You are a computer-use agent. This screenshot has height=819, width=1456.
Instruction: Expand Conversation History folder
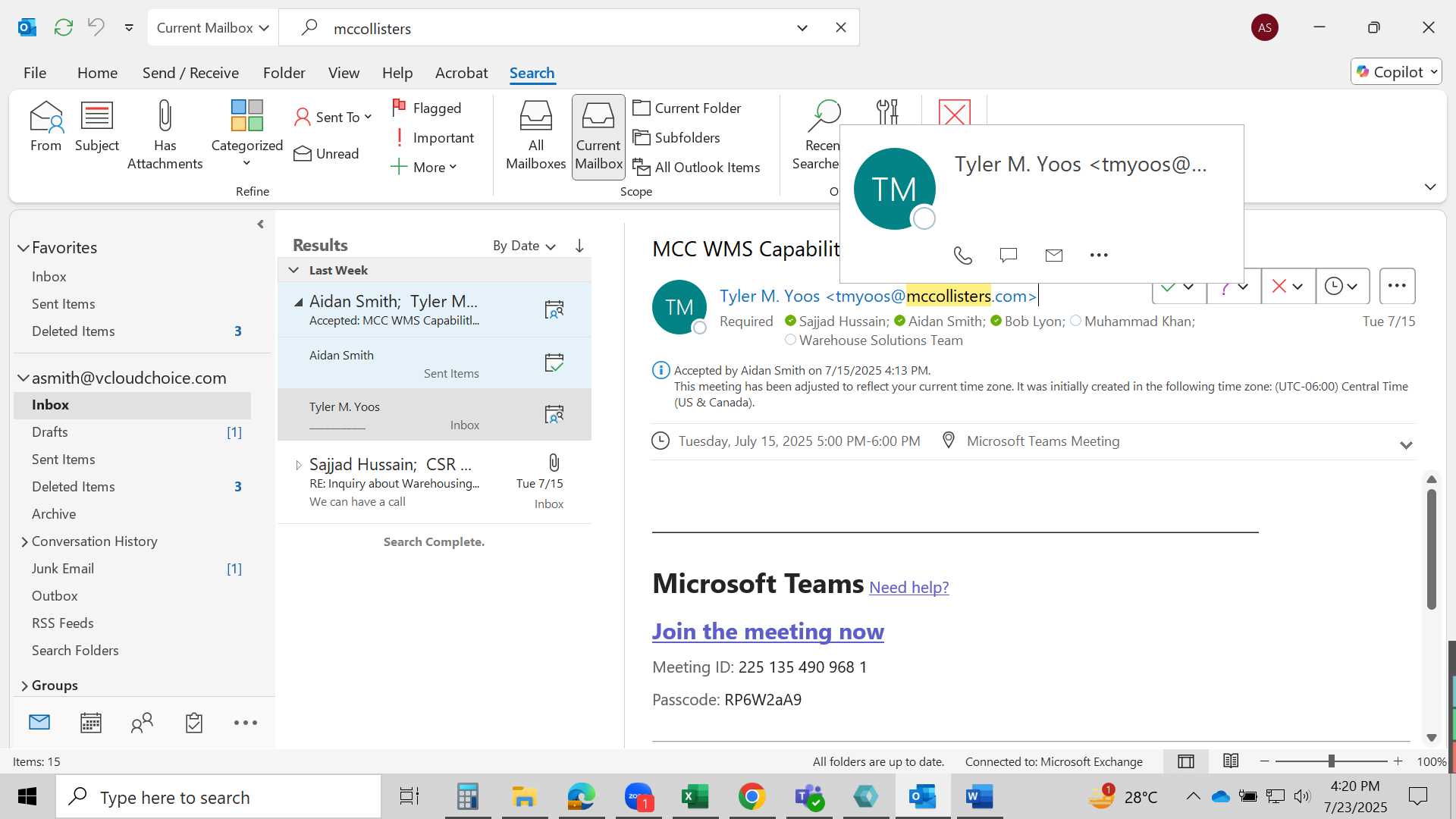click(x=24, y=541)
